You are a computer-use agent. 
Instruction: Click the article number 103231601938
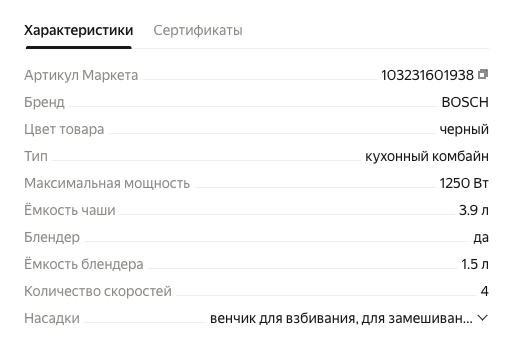[x=427, y=75]
